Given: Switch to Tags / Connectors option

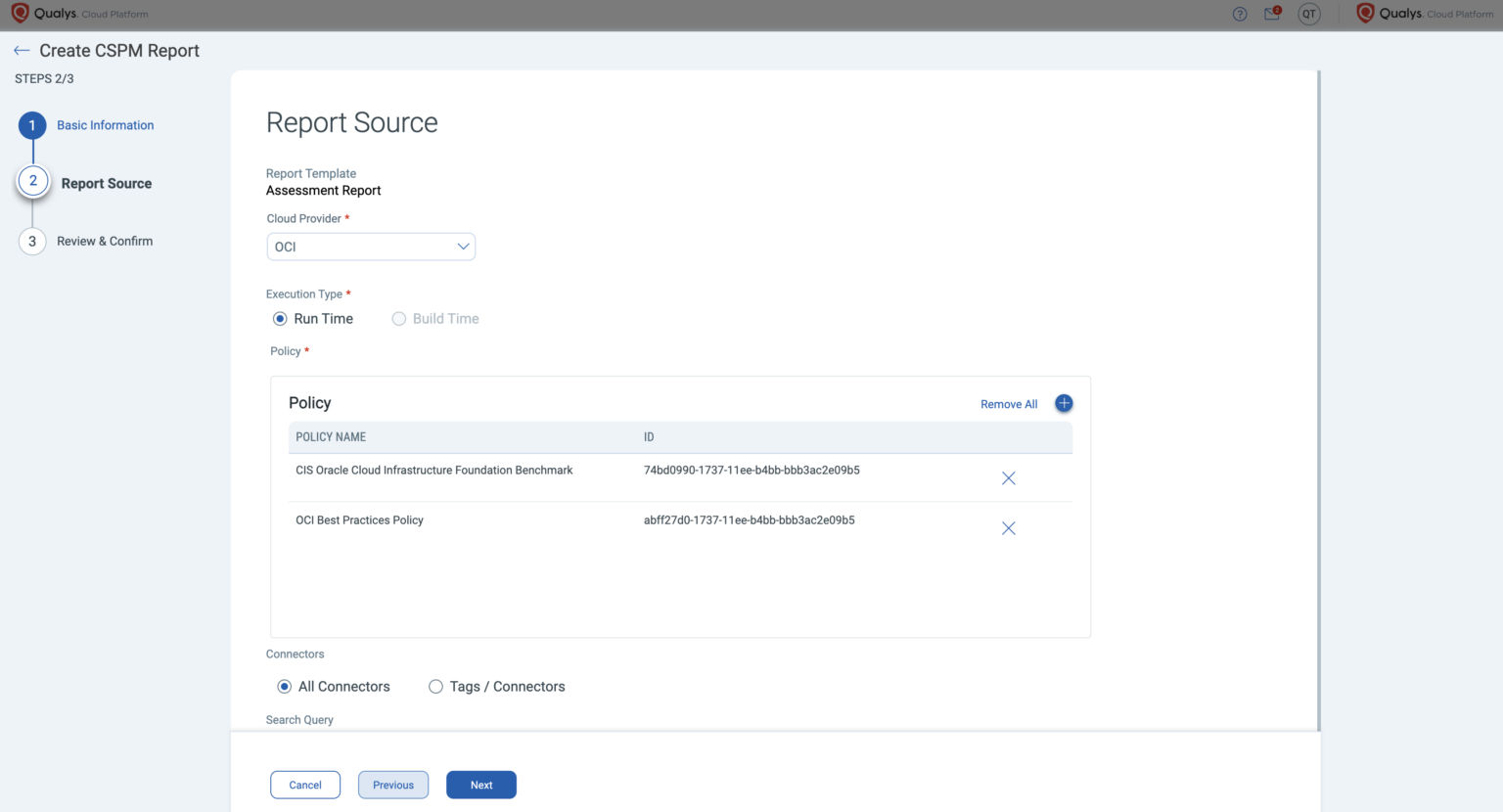Looking at the screenshot, I should (x=435, y=686).
